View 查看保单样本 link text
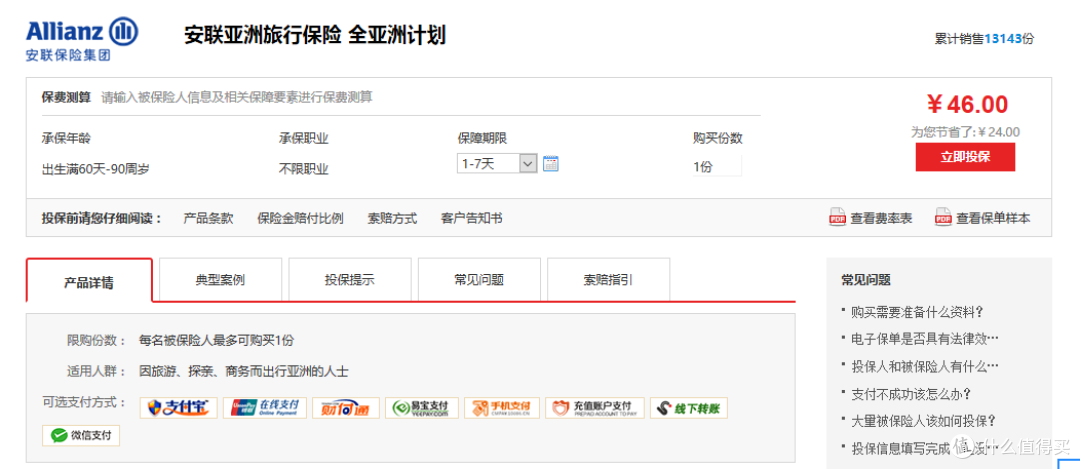 point(993,218)
